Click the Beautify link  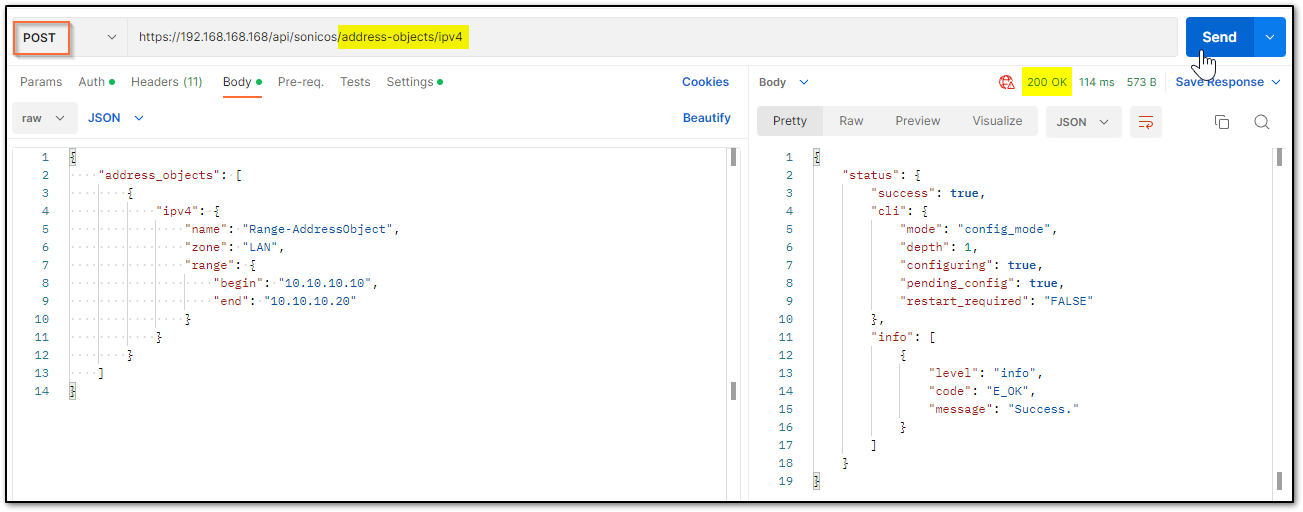point(707,118)
